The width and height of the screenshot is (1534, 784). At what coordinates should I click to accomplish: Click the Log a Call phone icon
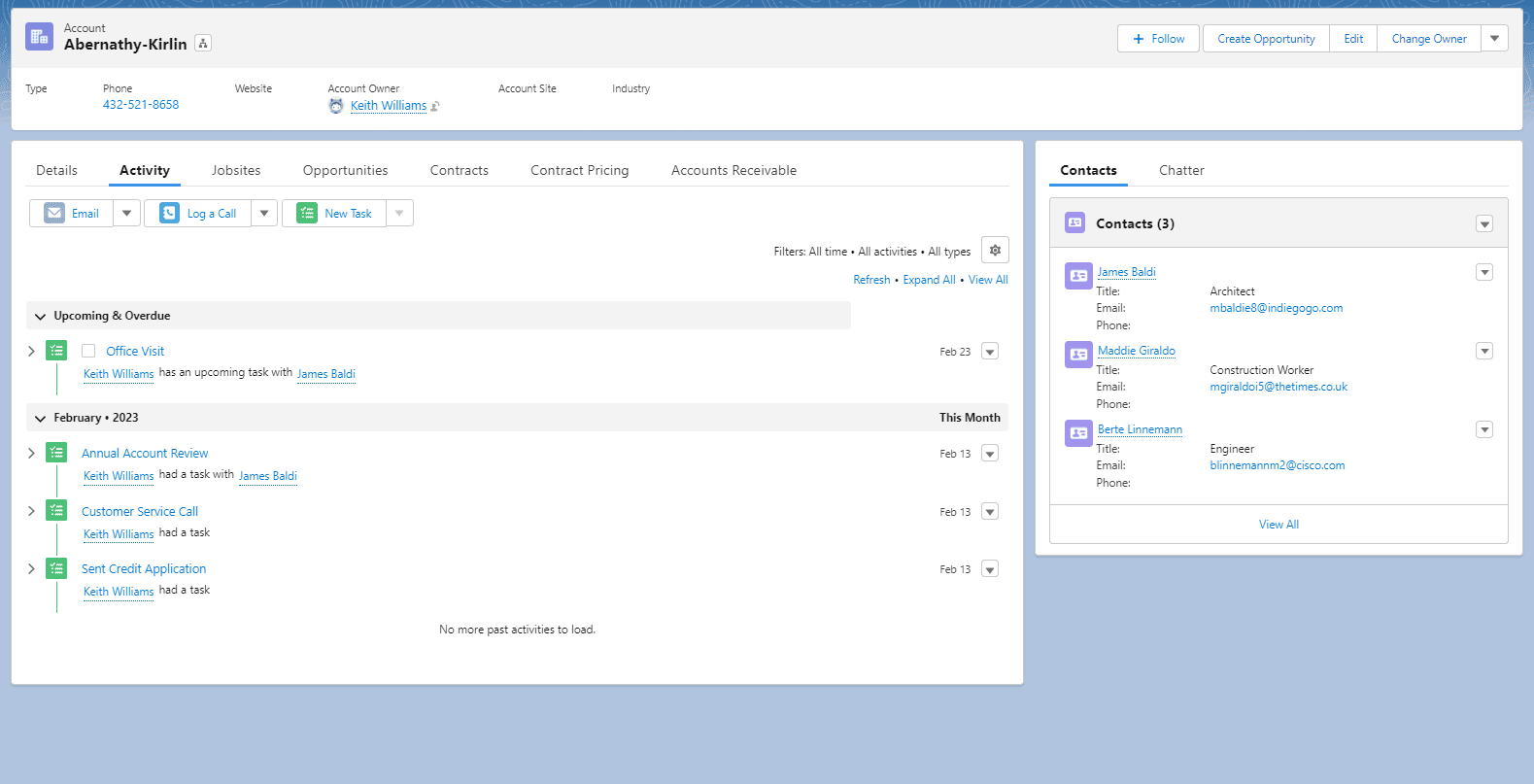(x=169, y=214)
